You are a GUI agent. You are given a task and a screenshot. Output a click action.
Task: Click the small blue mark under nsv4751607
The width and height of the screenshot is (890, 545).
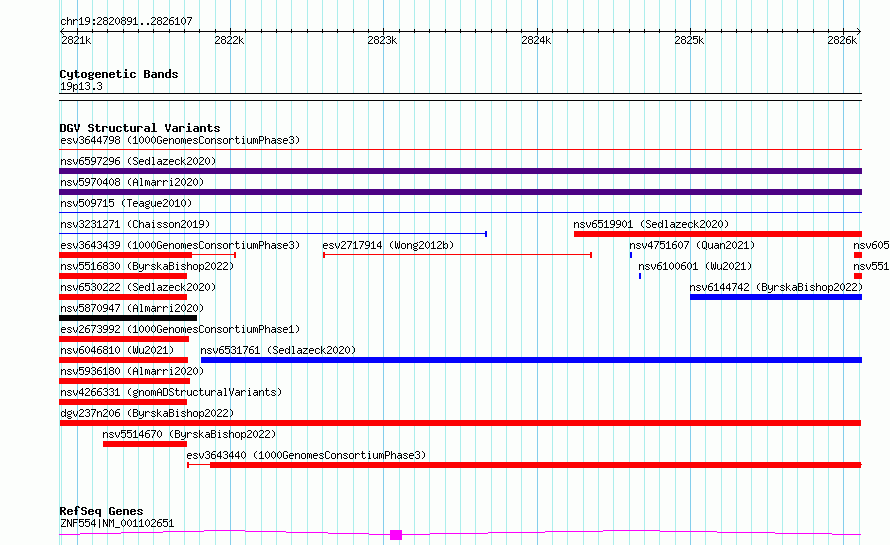tap(631, 255)
